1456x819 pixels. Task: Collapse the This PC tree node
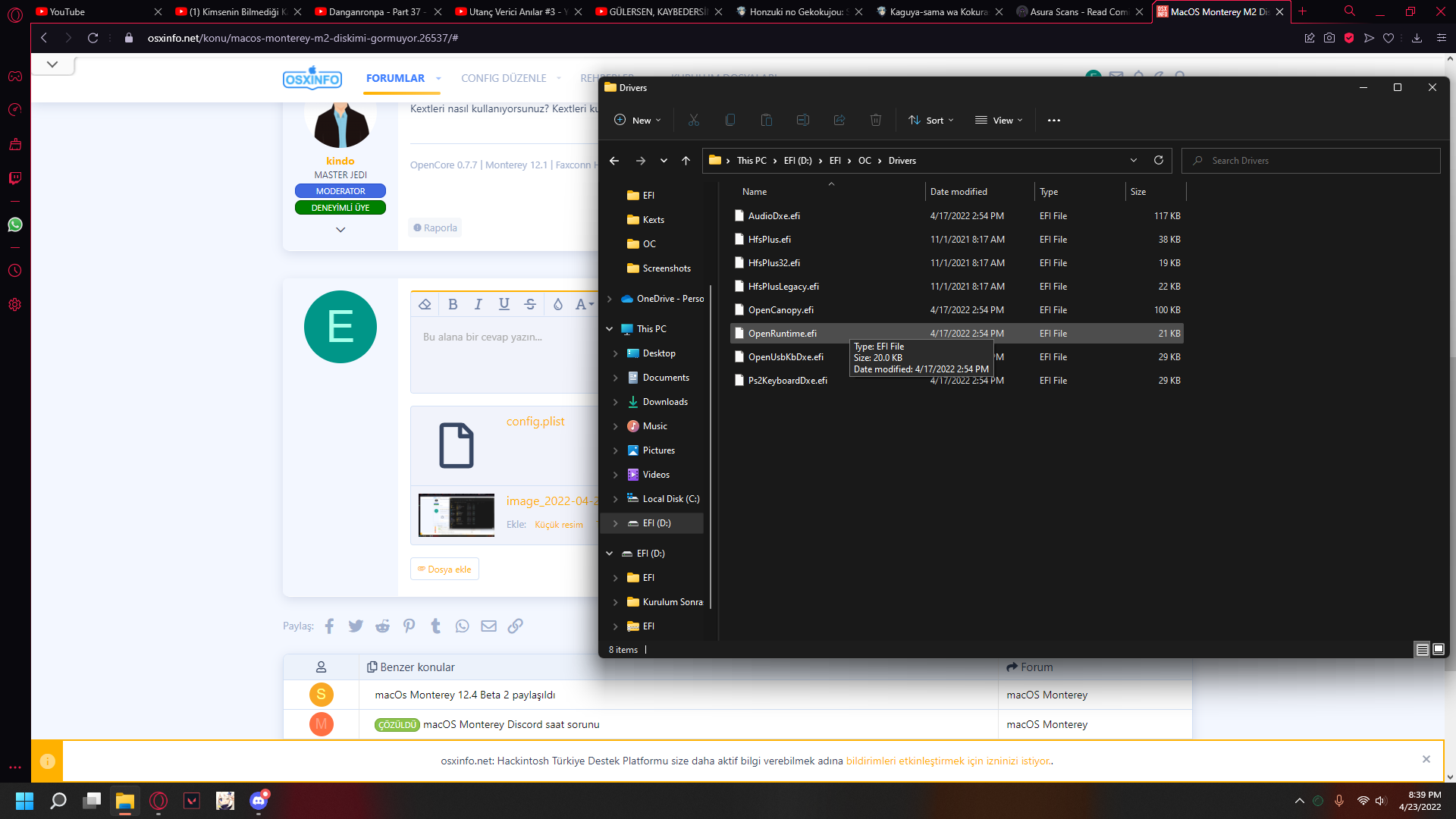[609, 329]
